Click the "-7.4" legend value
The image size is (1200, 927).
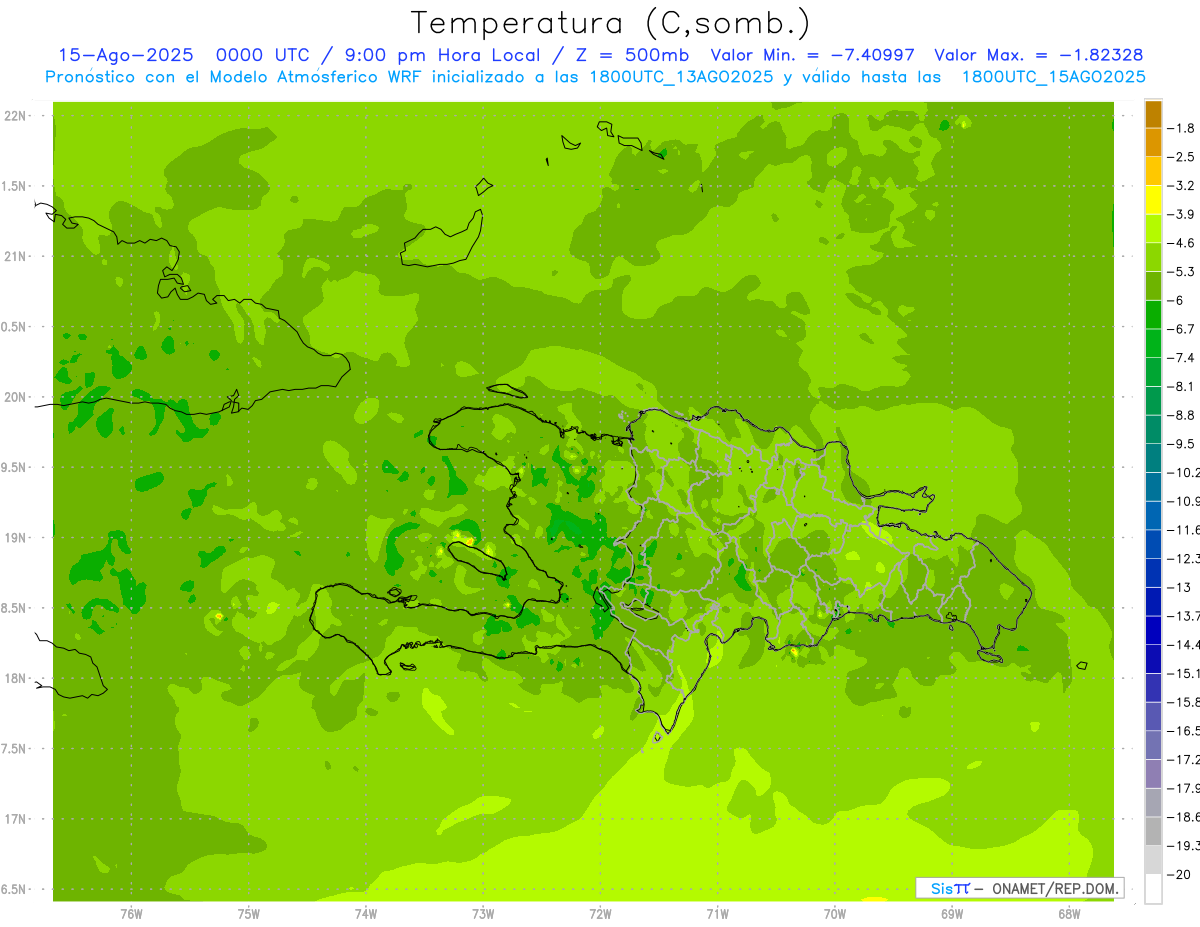pos(1181,357)
